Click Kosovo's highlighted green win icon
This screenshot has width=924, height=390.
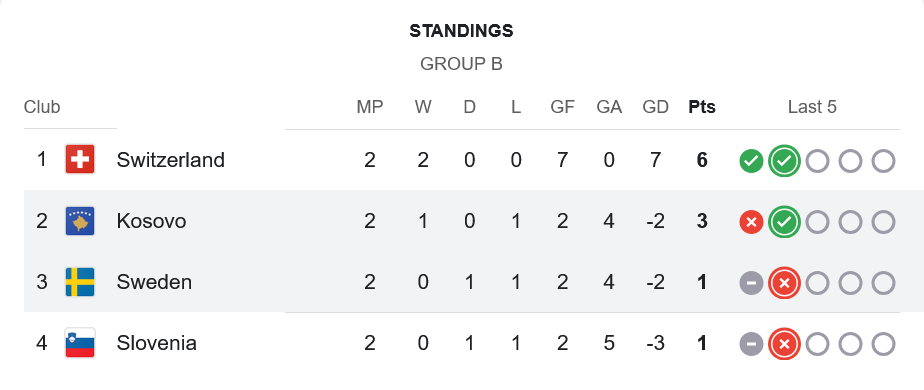click(784, 222)
